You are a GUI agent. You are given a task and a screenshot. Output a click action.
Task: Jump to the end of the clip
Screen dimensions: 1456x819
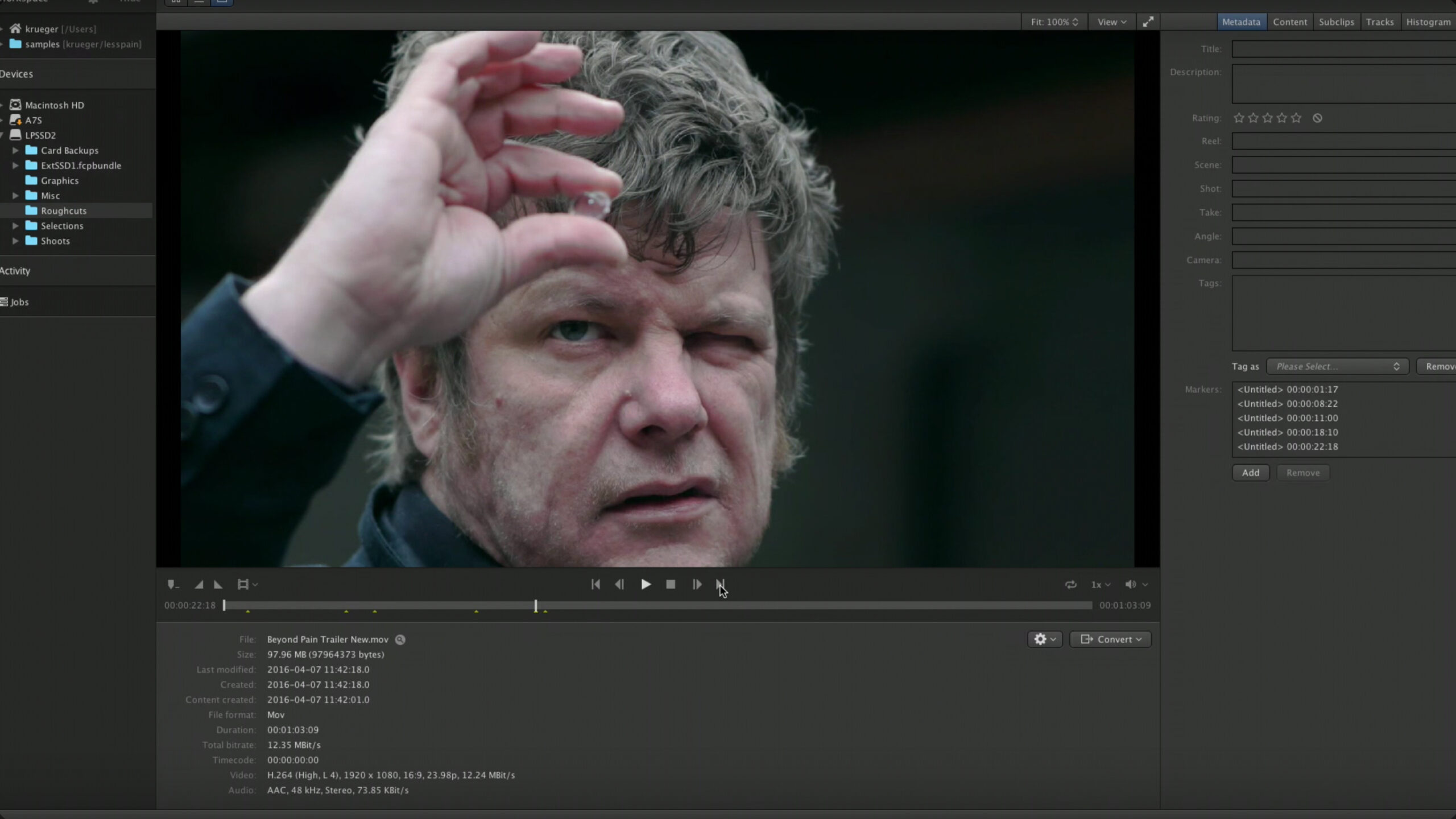click(720, 584)
